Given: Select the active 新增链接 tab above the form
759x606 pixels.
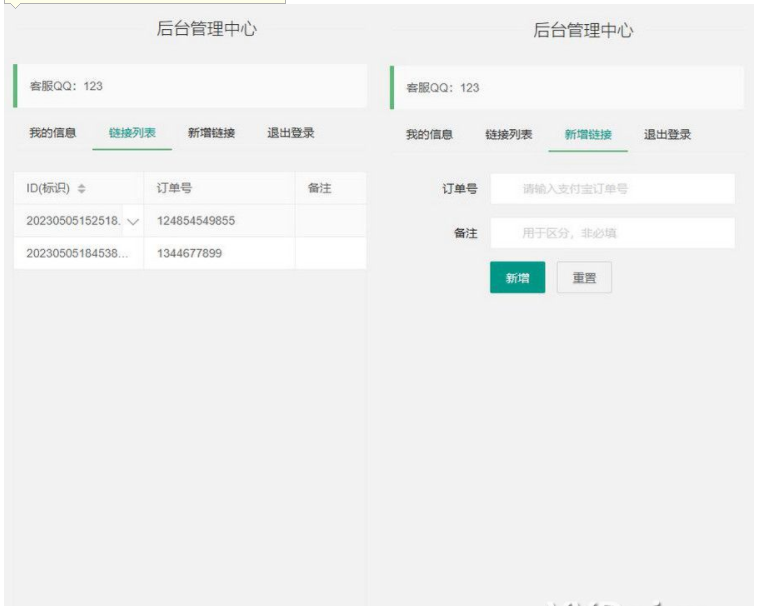Looking at the screenshot, I should pyautogui.click(x=588, y=135).
